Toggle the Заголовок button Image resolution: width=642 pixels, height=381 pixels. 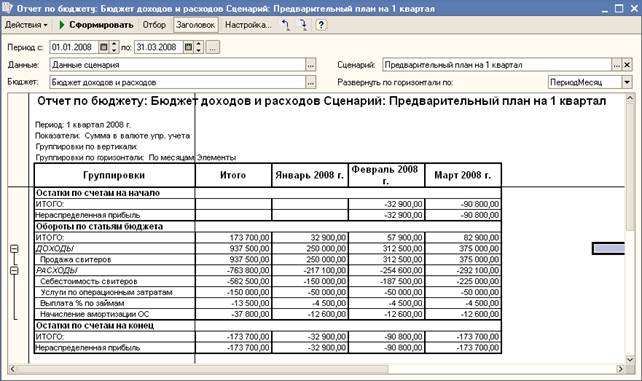click(195, 25)
